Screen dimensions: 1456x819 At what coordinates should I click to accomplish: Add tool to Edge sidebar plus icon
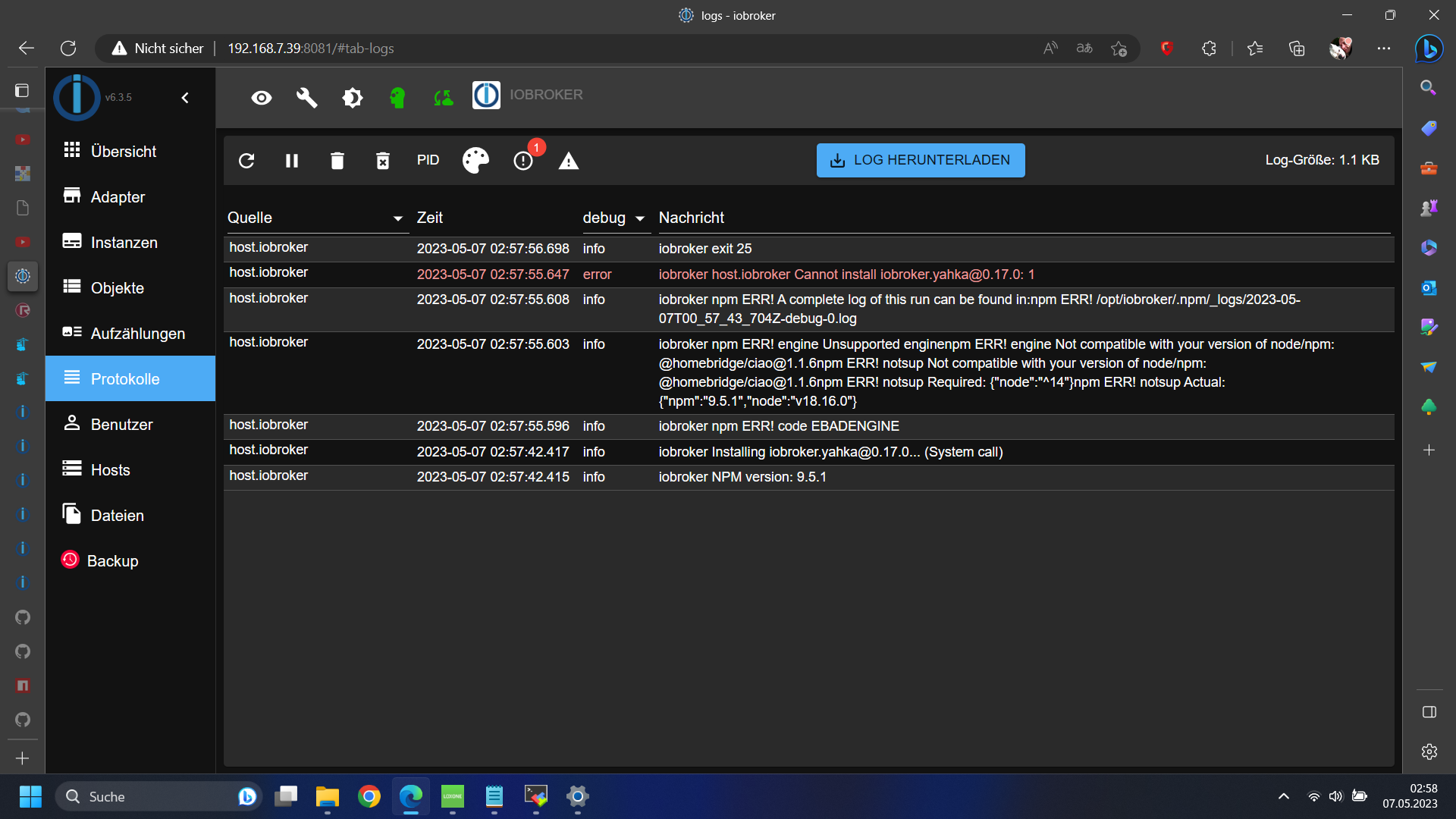pyautogui.click(x=1429, y=450)
